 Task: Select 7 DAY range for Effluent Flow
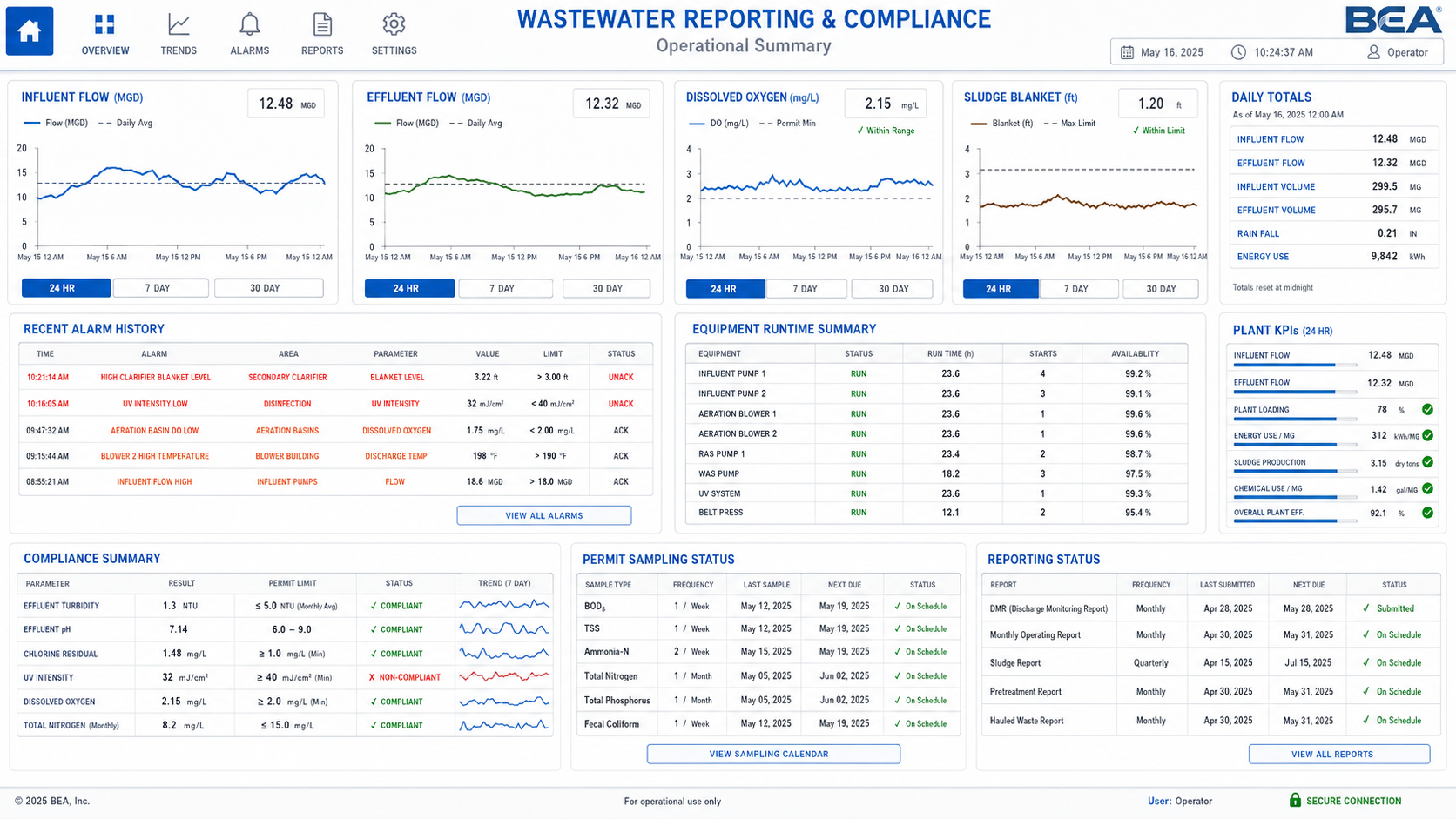point(505,288)
